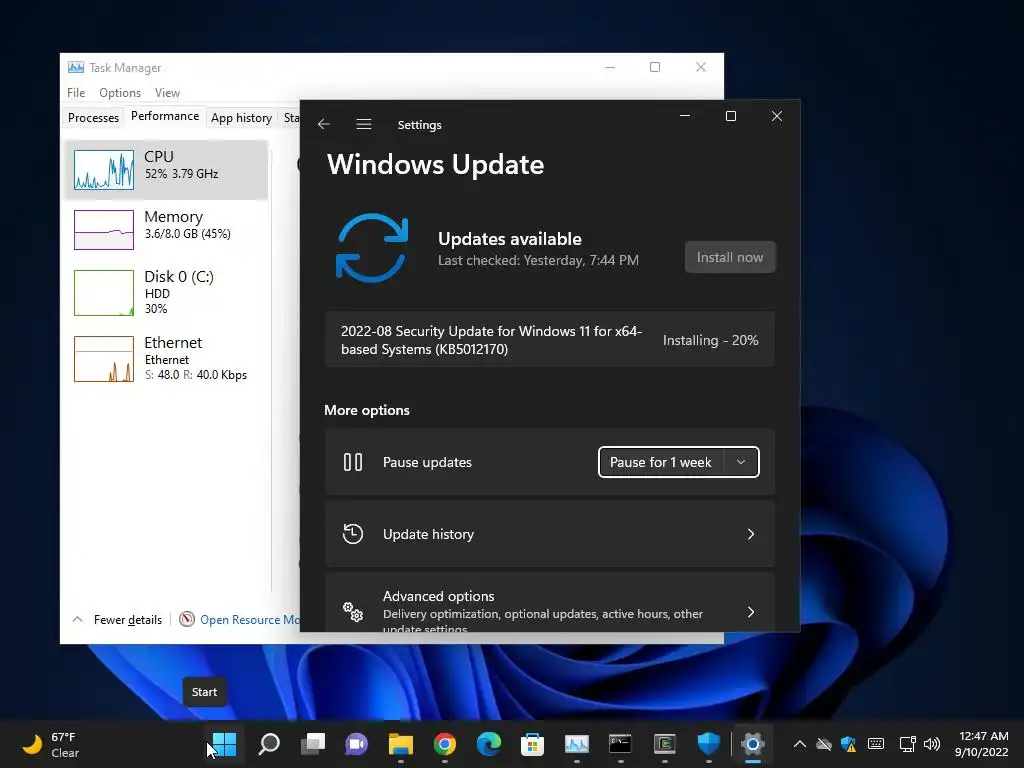The image size is (1024, 768).
Task: Click the security warning tray icon
Action: (x=848, y=744)
